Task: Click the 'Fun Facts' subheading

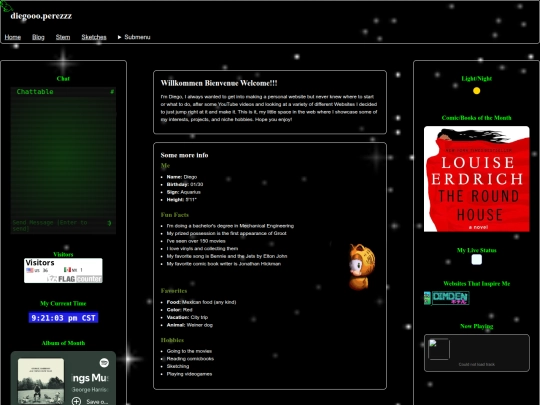Action: tap(175, 215)
